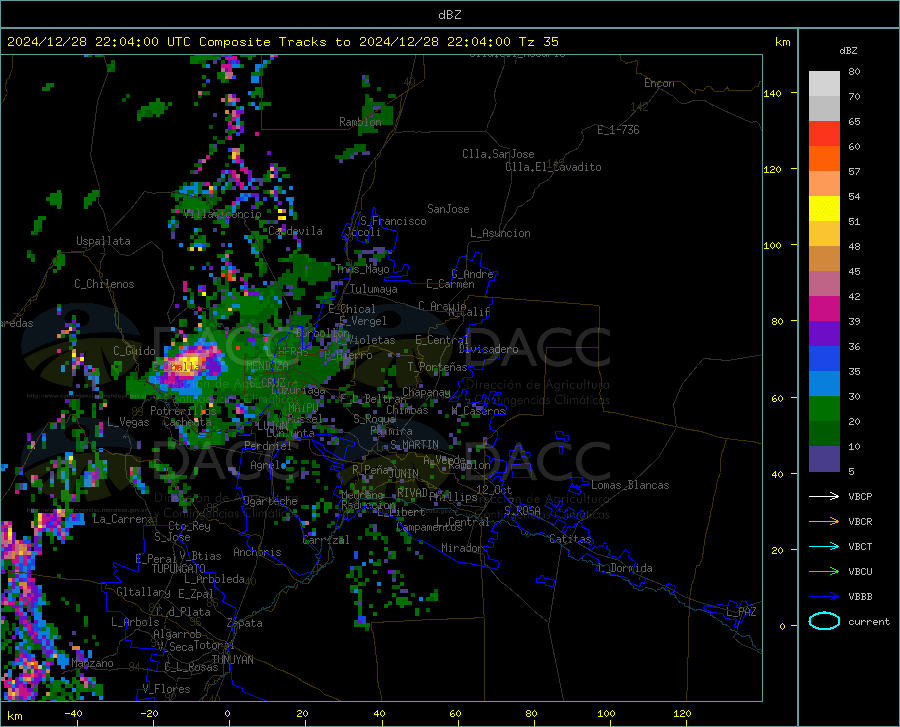
Task: Click the white VBCP arrow legend icon
Action: point(824,496)
